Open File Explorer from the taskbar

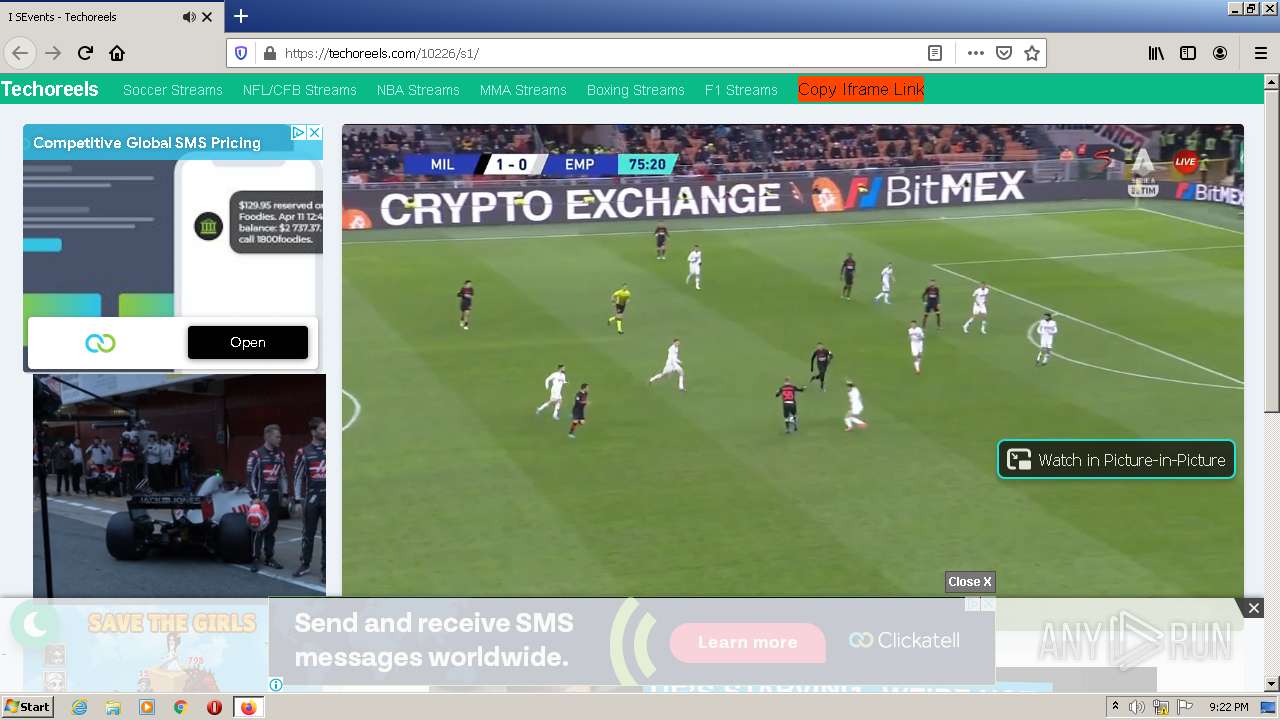[113, 707]
